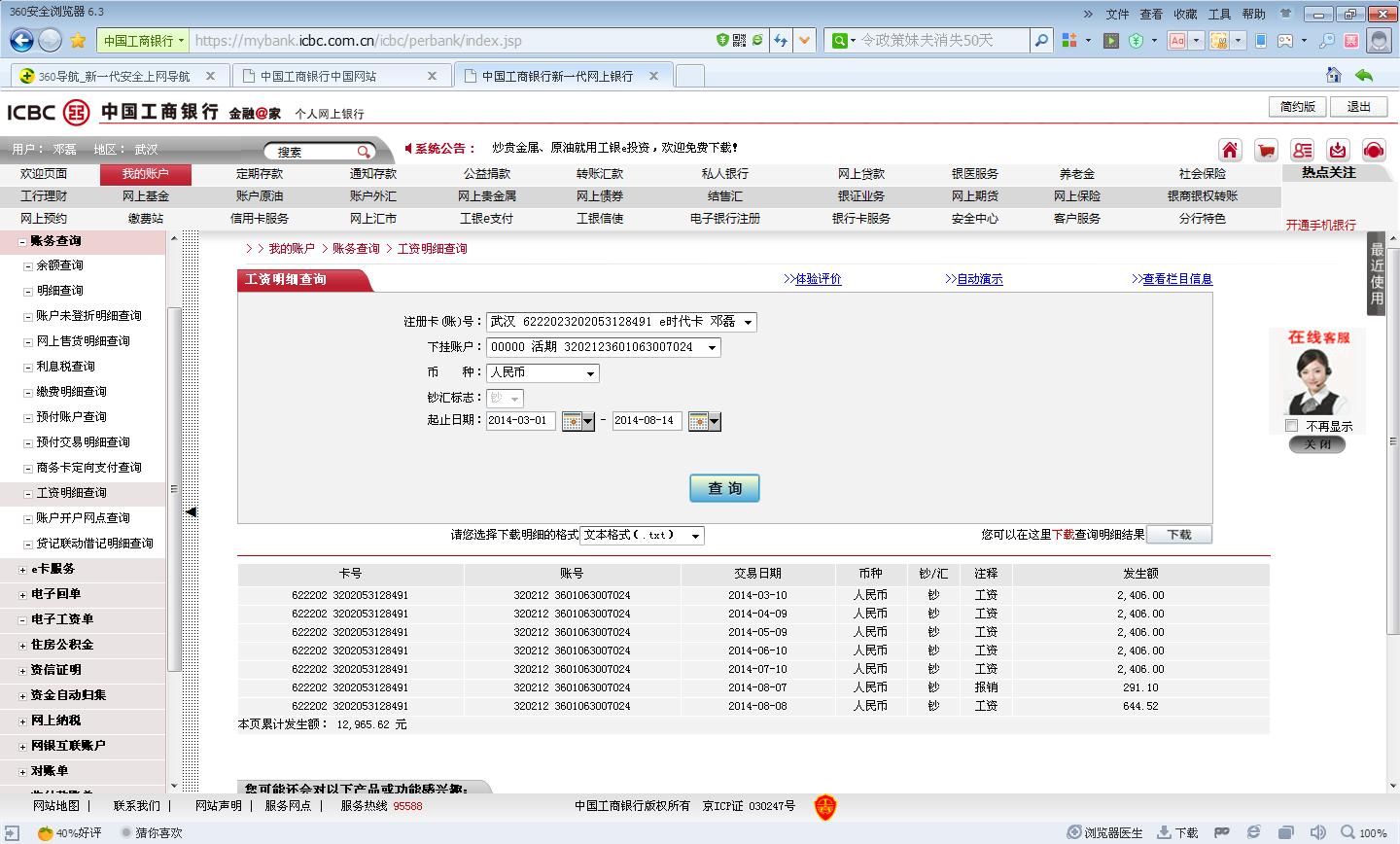The width and height of the screenshot is (1400, 844).
Task: Click the browser back arrow button
Action: 21,40
